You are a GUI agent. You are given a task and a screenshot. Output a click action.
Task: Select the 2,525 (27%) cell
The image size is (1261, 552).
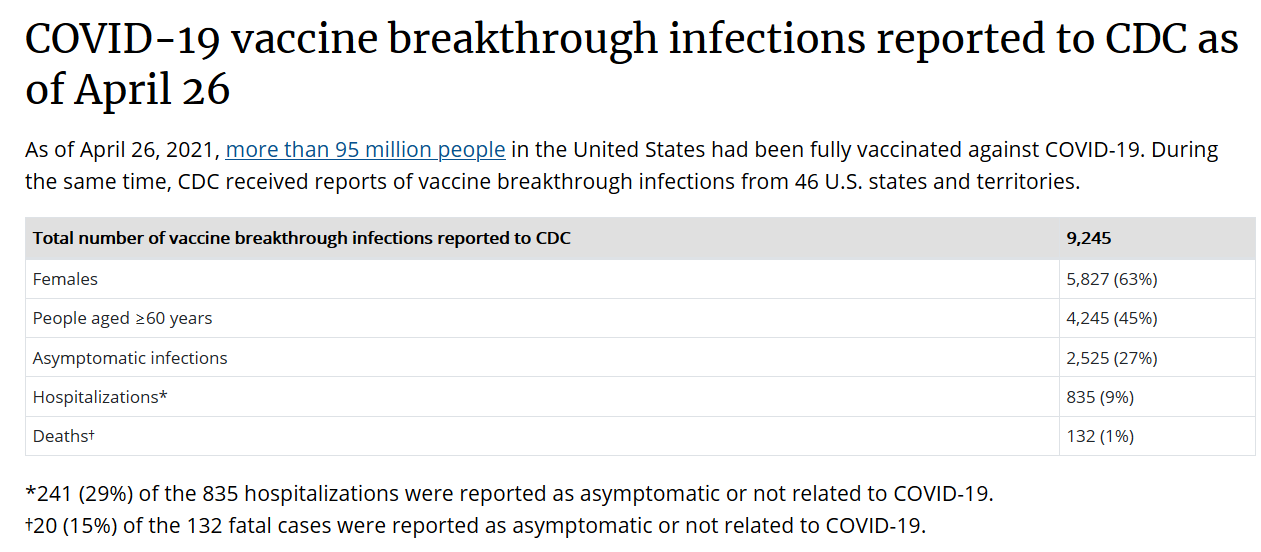pos(1111,358)
